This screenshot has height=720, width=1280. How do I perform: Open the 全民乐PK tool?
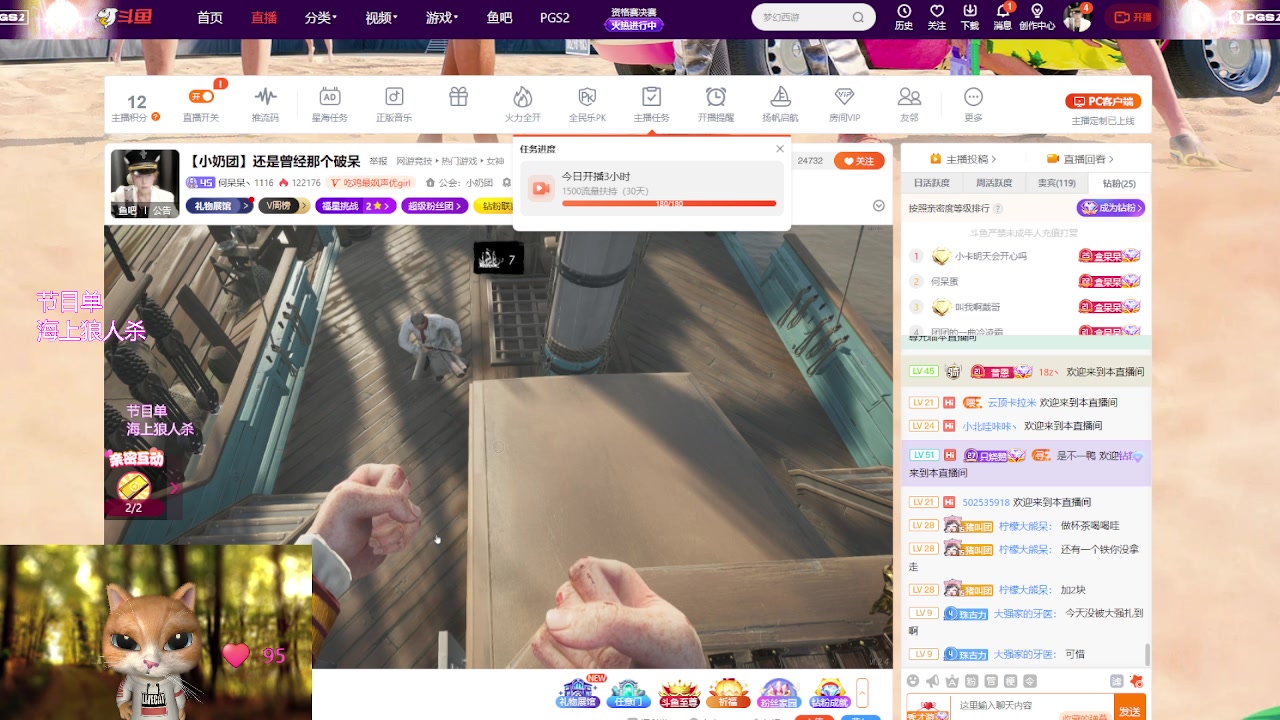587,104
